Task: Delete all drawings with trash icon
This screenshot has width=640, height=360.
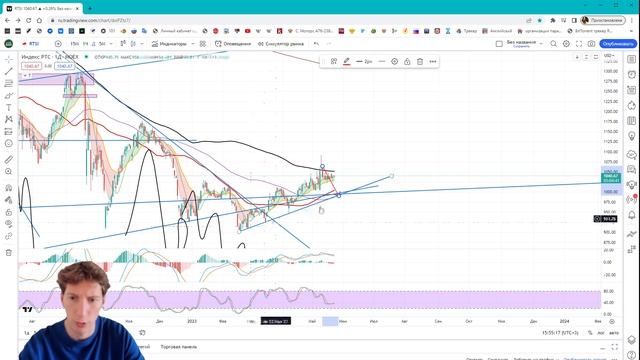Action: point(8,253)
